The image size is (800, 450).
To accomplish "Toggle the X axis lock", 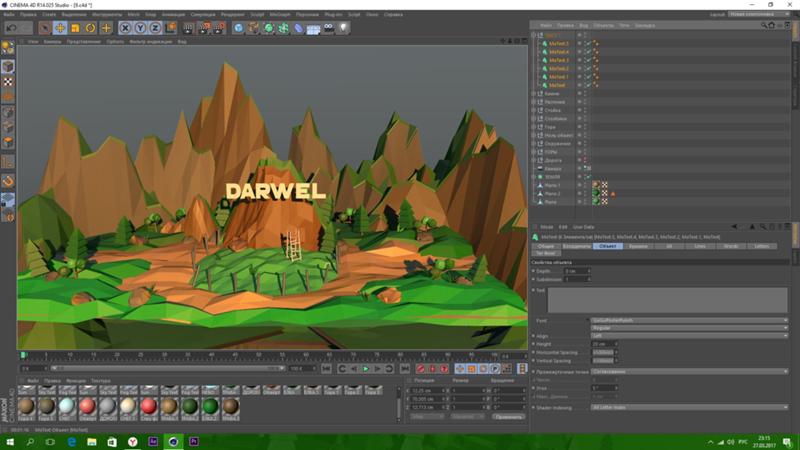I will coord(125,28).
